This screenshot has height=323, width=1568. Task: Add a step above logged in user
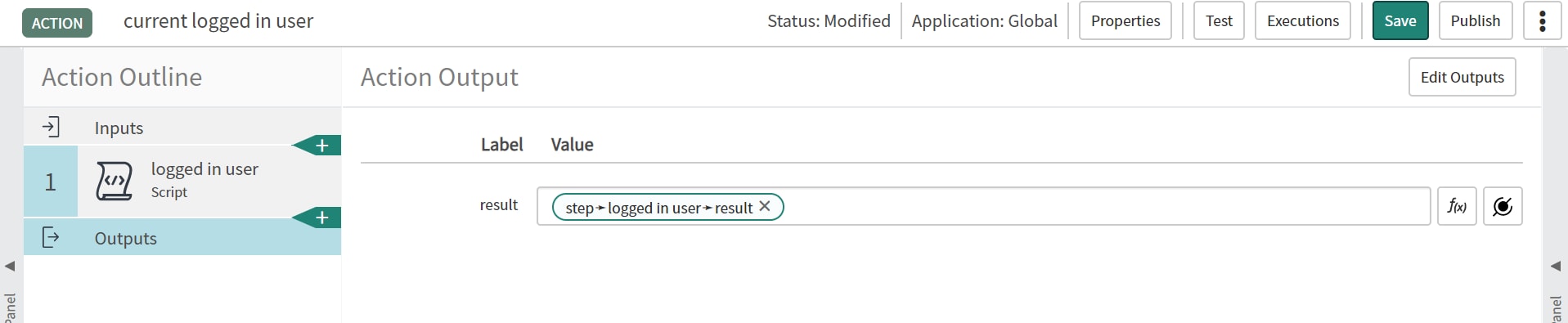317,146
